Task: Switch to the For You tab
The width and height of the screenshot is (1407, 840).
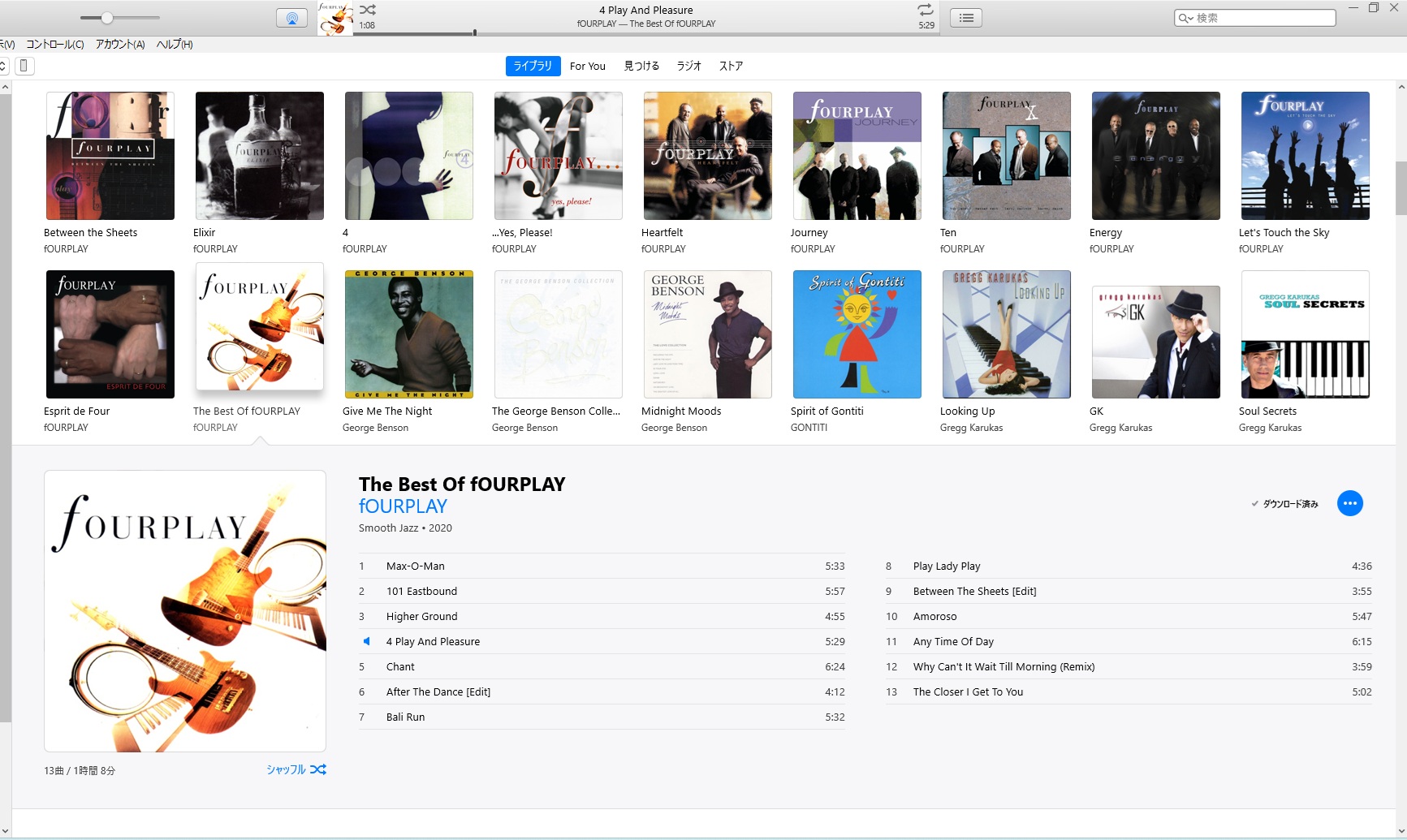Action: pyautogui.click(x=588, y=67)
